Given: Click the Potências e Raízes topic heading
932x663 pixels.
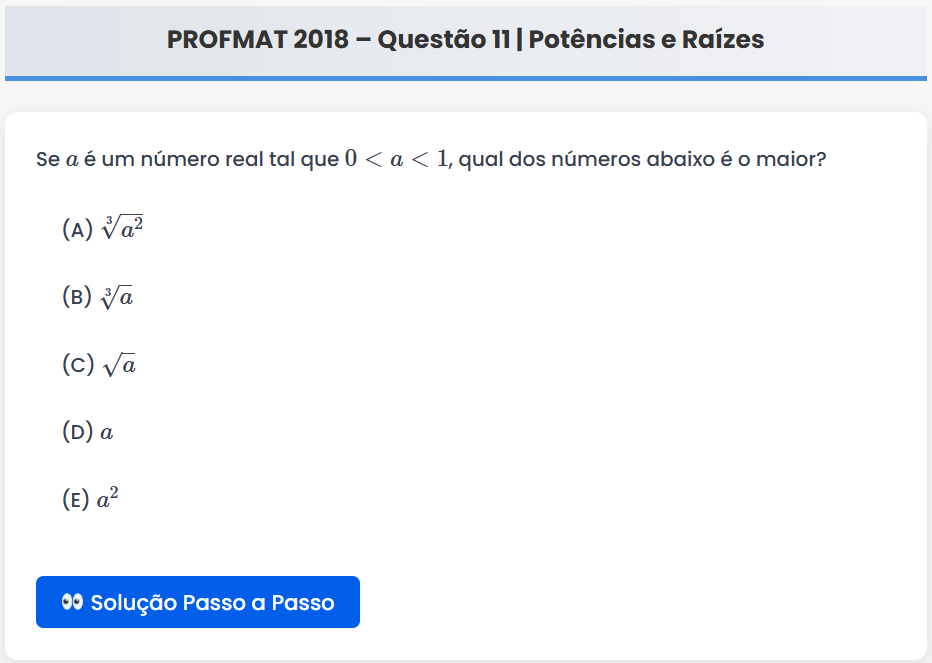Looking at the screenshot, I should click(646, 40).
